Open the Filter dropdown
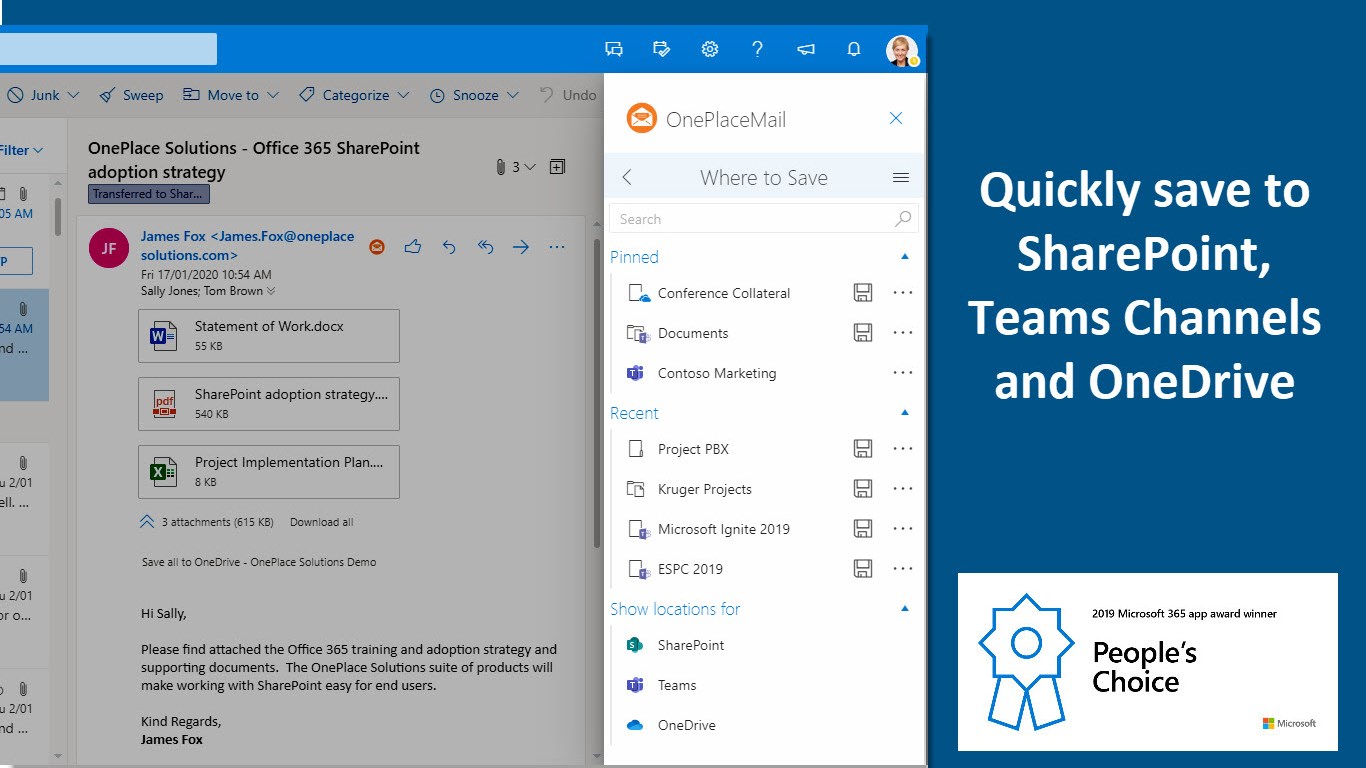The height and width of the screenshot is (768, 1366). tap(22, 150)
